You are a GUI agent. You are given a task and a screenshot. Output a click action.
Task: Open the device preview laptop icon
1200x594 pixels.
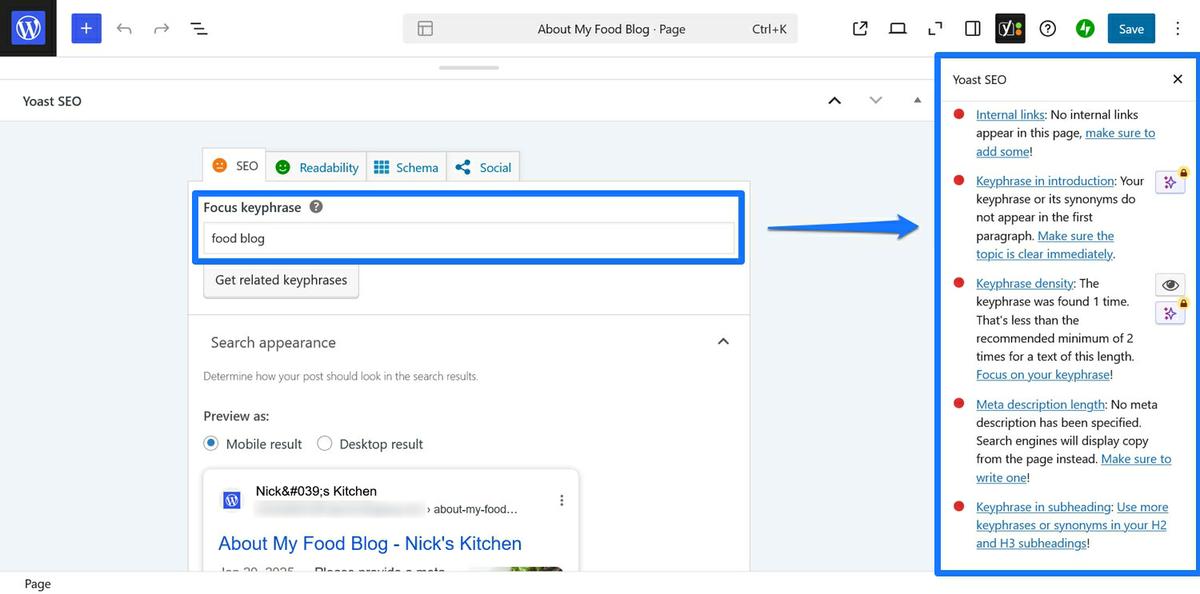click(x=897, y=28)
